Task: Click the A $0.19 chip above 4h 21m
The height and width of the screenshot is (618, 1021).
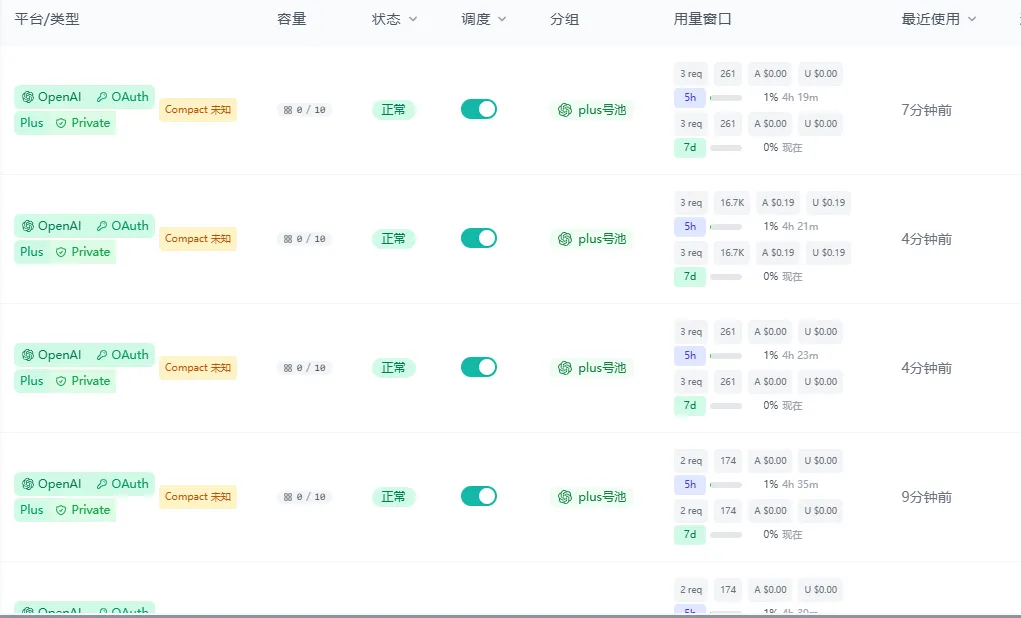Action: click(778, 203)
